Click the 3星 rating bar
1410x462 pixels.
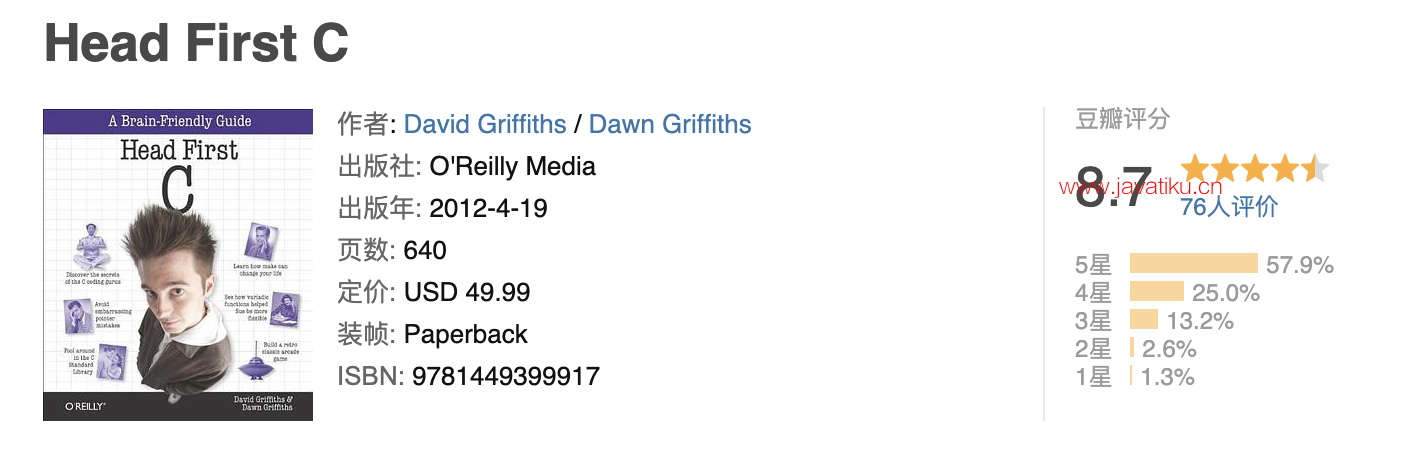1144,320
